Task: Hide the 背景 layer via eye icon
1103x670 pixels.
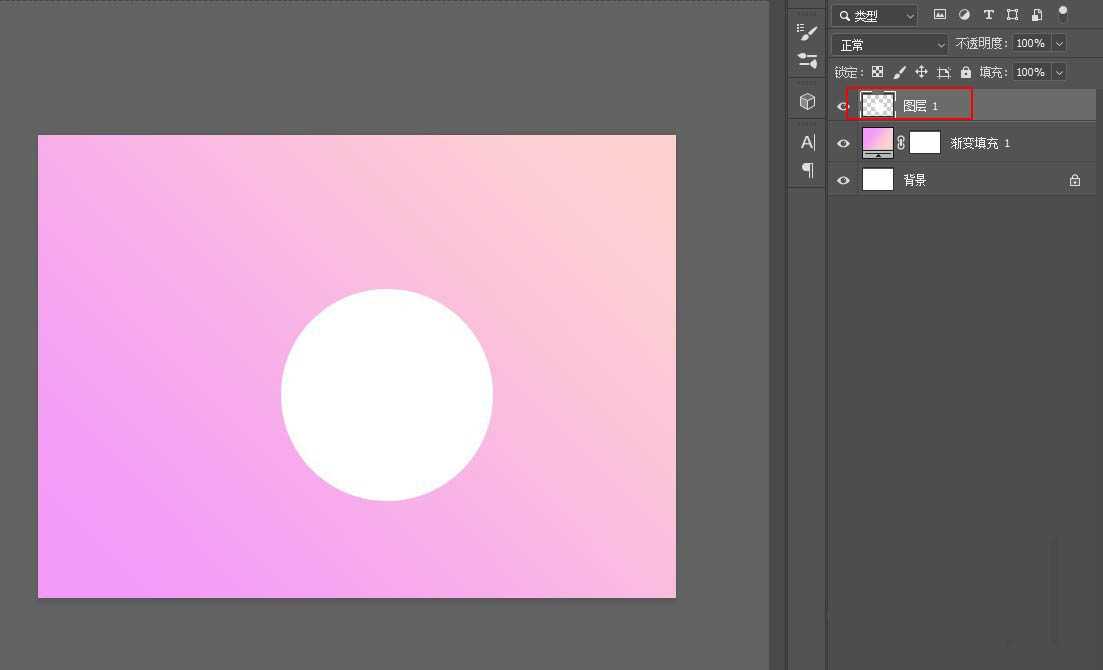Action: pyautogui.click(x=843, y=180)
